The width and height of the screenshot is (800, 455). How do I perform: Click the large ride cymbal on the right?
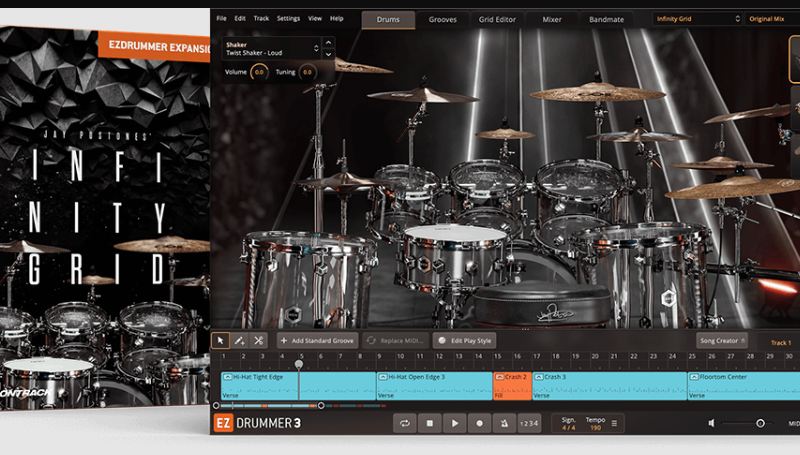coord(735,188)
